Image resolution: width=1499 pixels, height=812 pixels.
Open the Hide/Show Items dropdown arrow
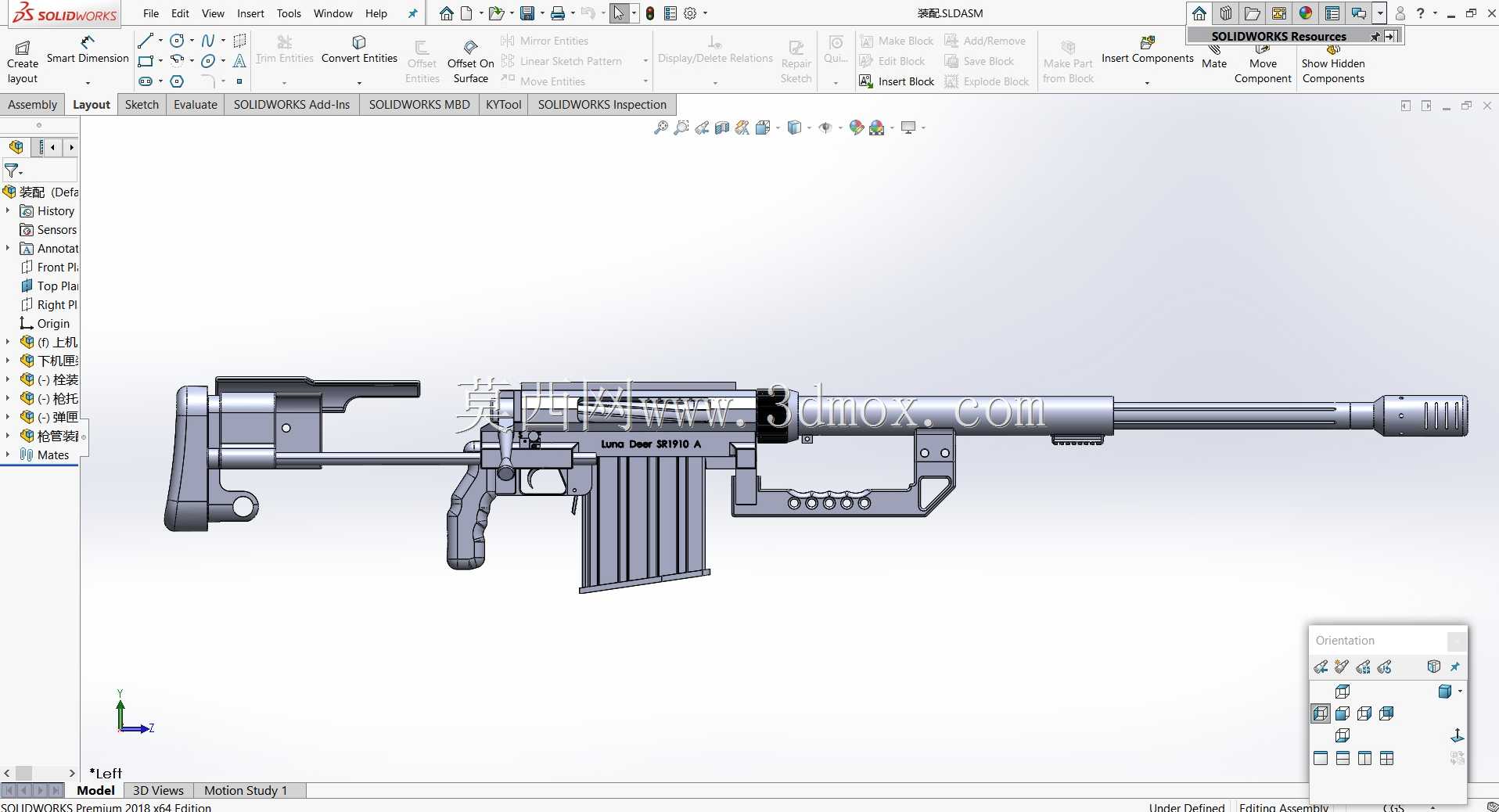(840, 128)
